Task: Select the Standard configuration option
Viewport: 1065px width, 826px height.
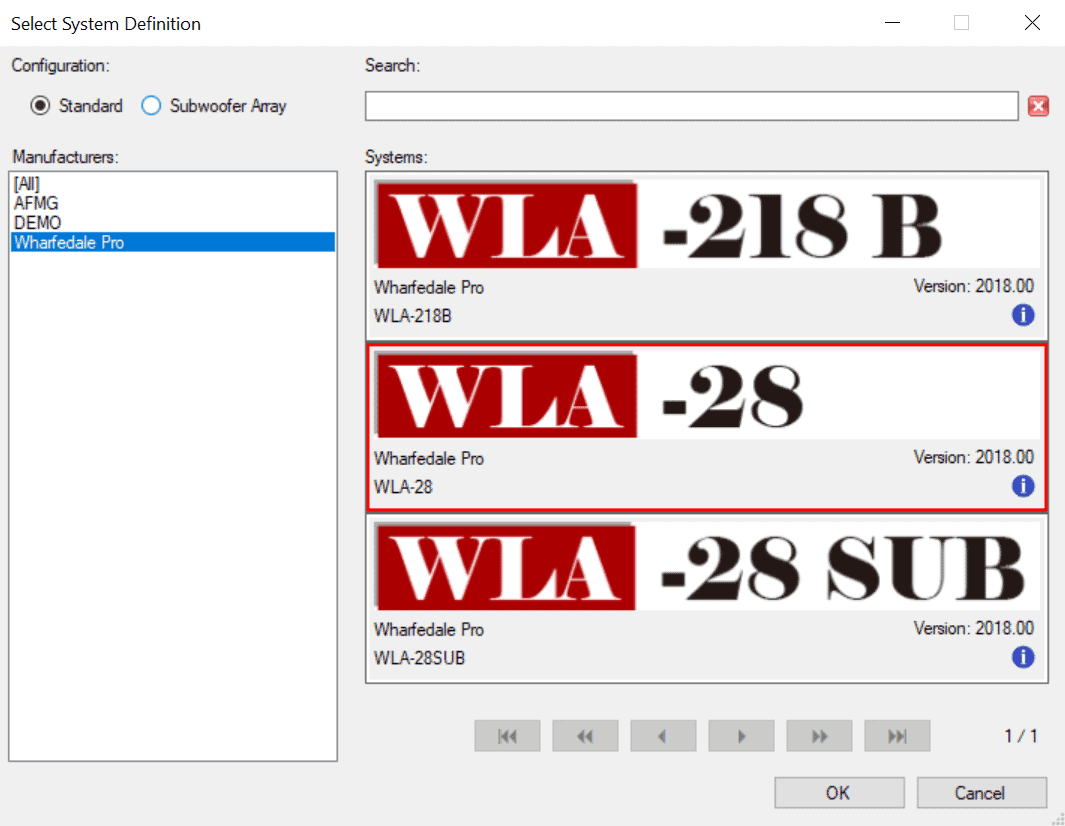Action: click(77, 106)
